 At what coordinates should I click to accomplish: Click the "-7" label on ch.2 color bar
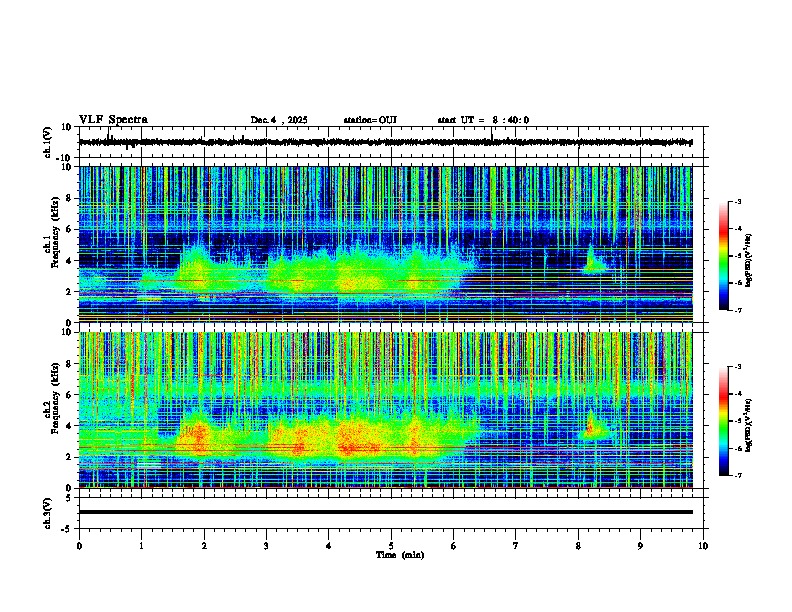pos(737,476)
